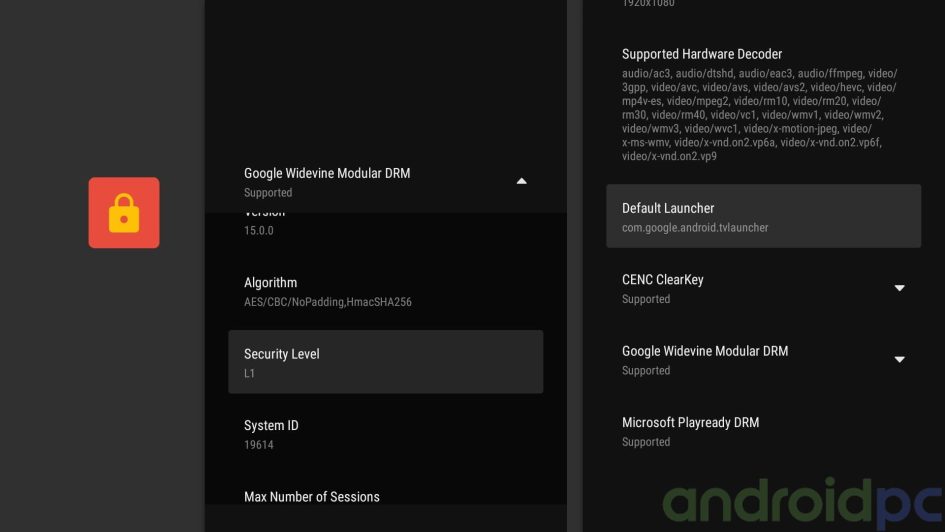
Task: Click the red padlock DRM icon
Action: click(x=123, y=213)
